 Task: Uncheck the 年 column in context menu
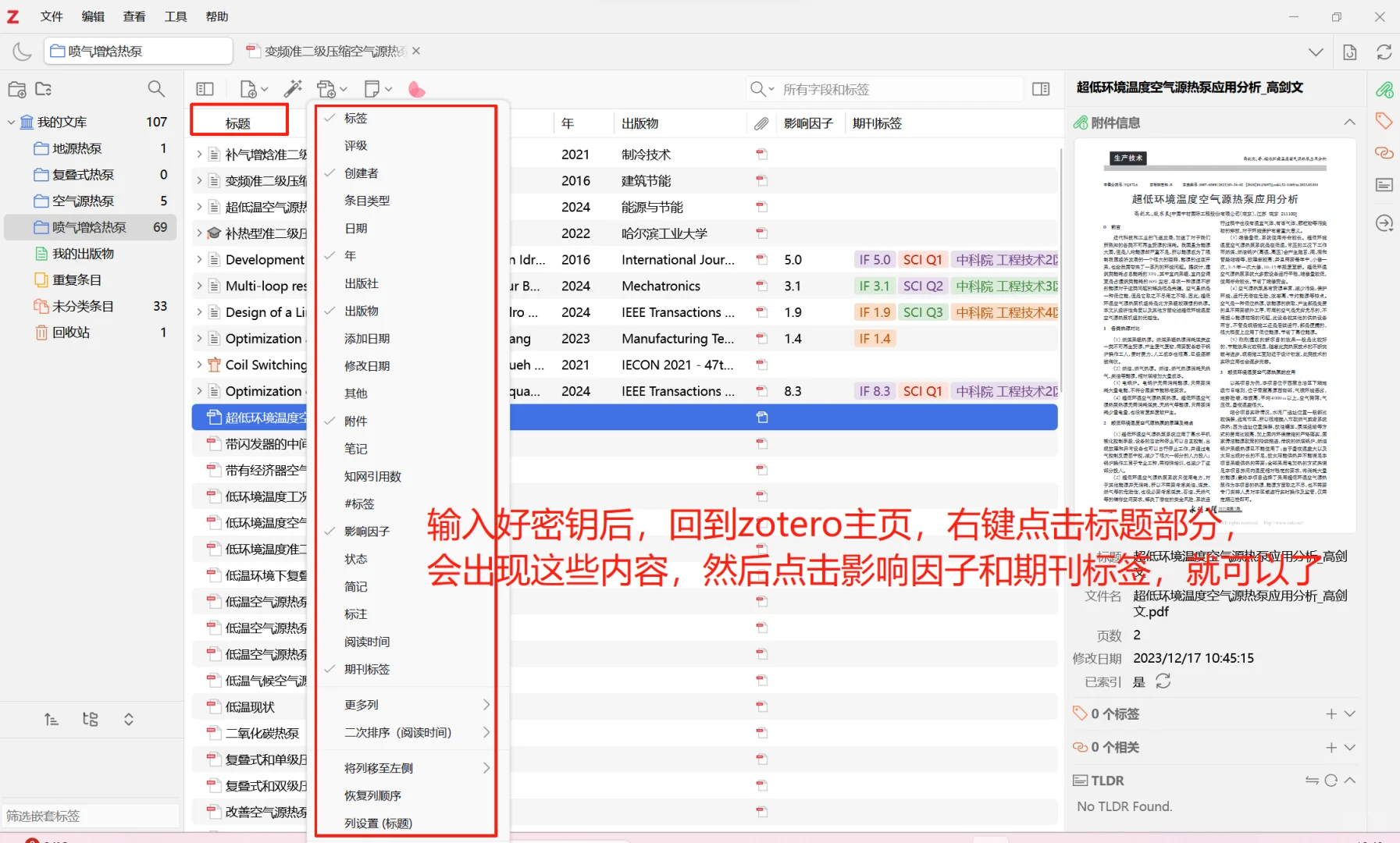349,255
